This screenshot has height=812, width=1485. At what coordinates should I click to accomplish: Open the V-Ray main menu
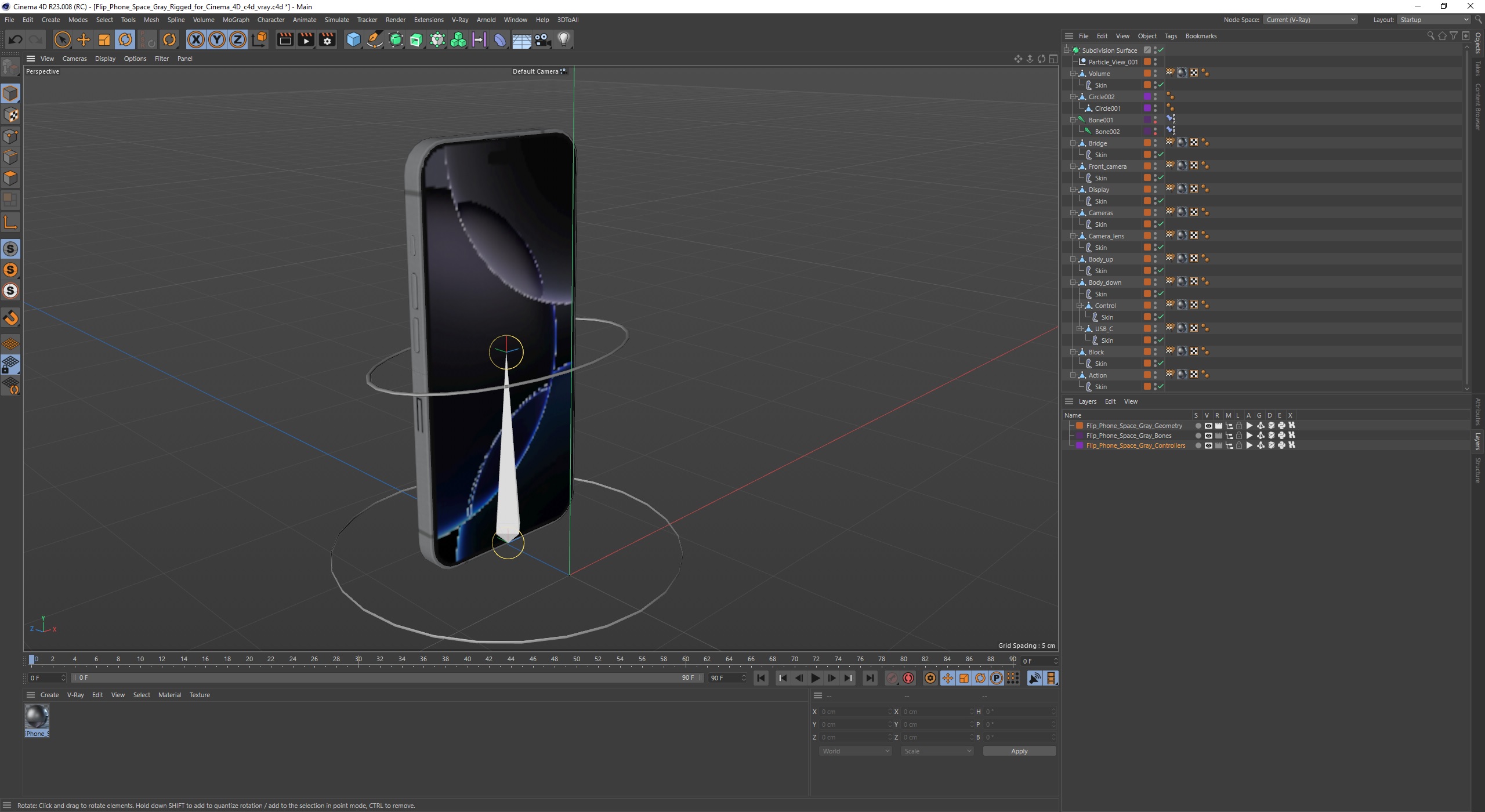pos(460,20)
